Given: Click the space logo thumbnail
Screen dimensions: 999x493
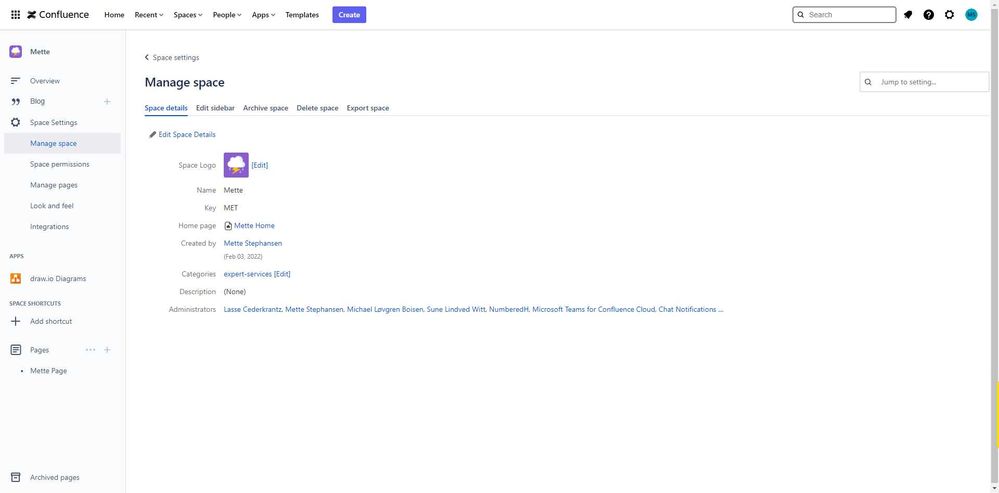Looking at the screenshot, I should pos(236,165).
